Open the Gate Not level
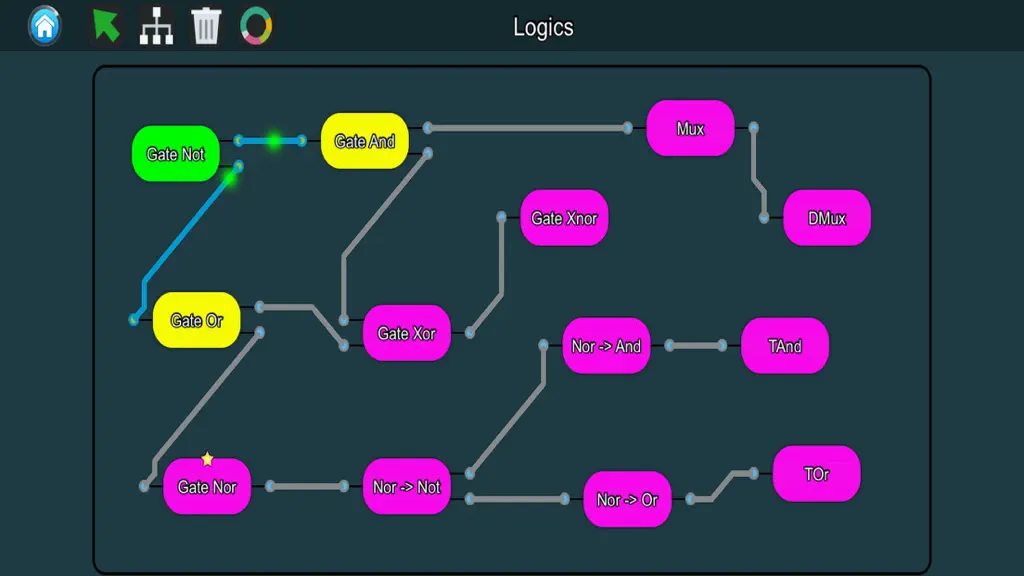1024x576 pixels. [176, 153]
